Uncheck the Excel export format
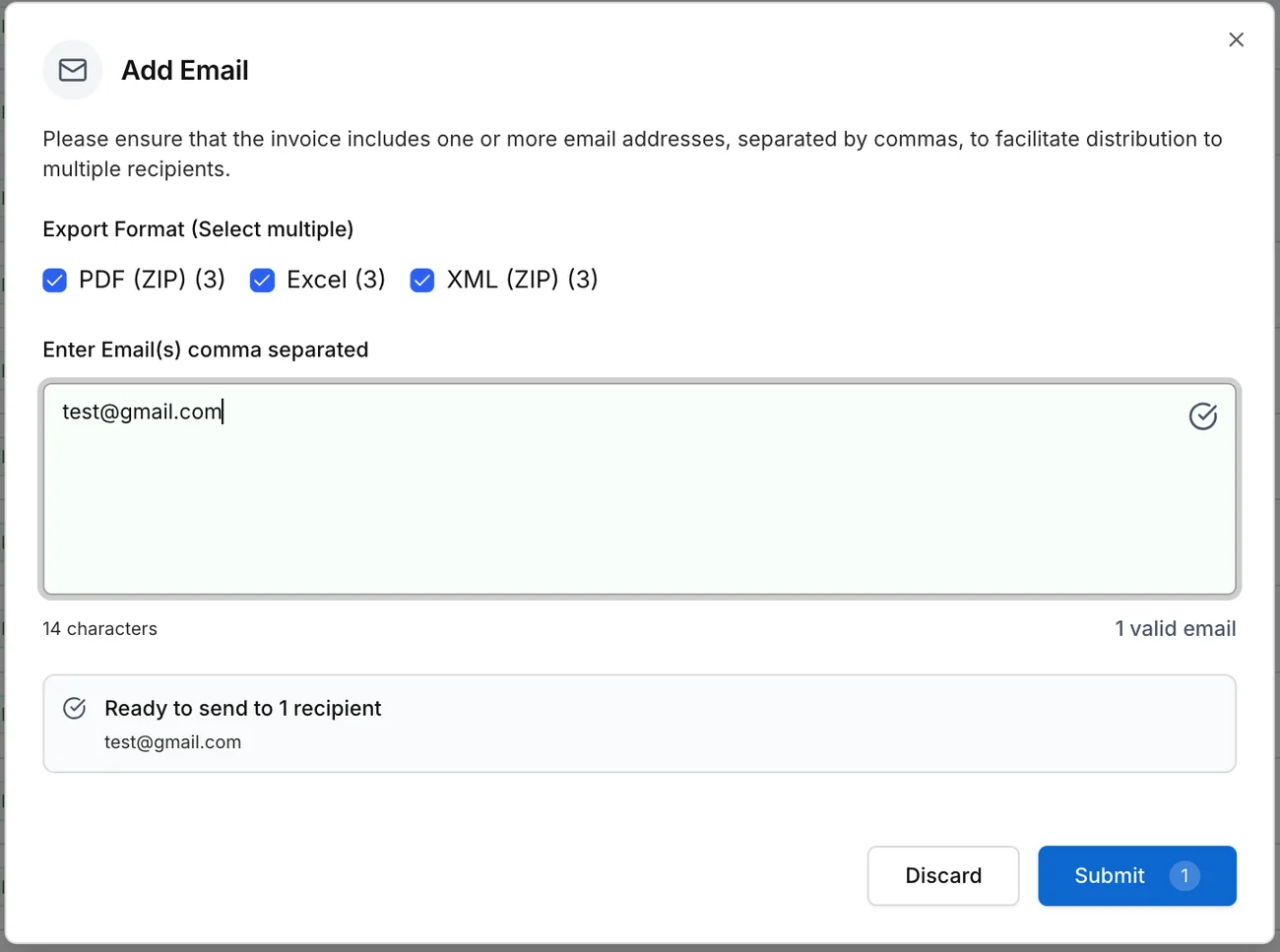The height and width of the screenshot is (952, 1280). coord(262,281)
